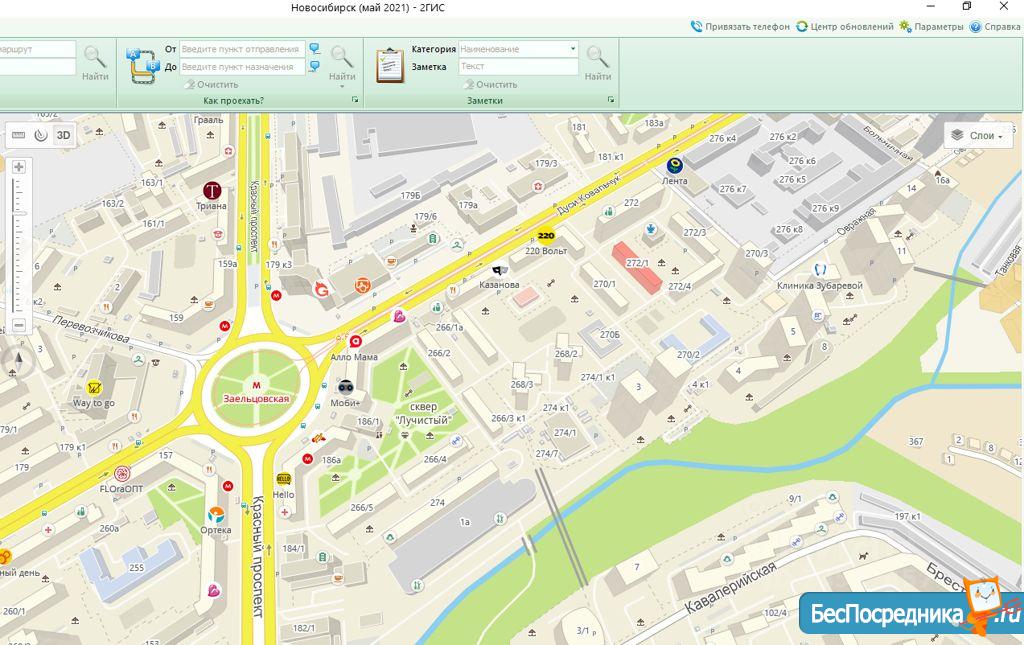Click the notes clipboard icon
The image size is (1024, 645).
point(389,65)
